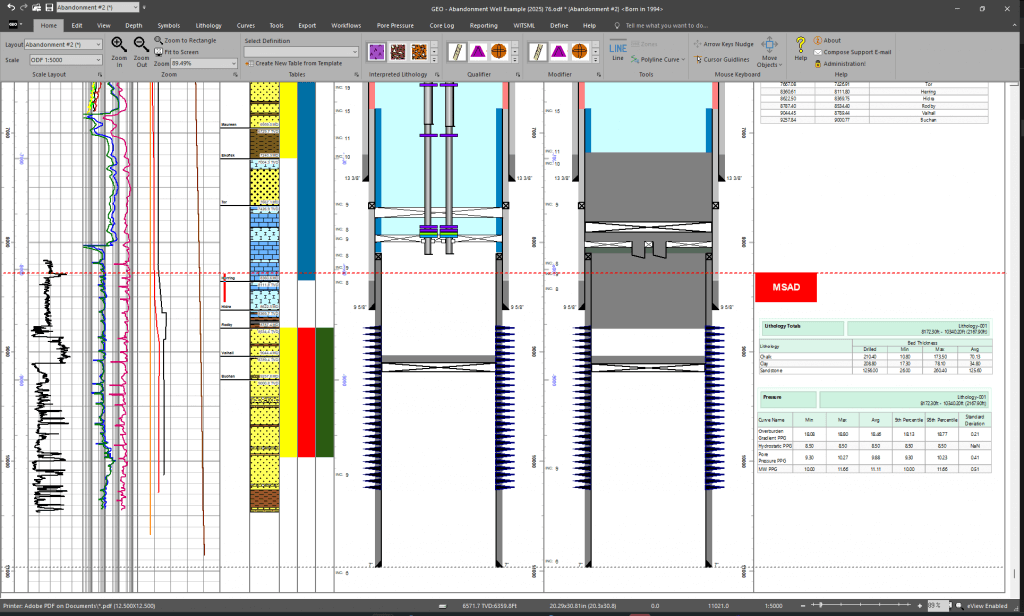Click the status bar zoom plus button
The width and height of the screenshot is (1024, 616).
coord(920,606)
